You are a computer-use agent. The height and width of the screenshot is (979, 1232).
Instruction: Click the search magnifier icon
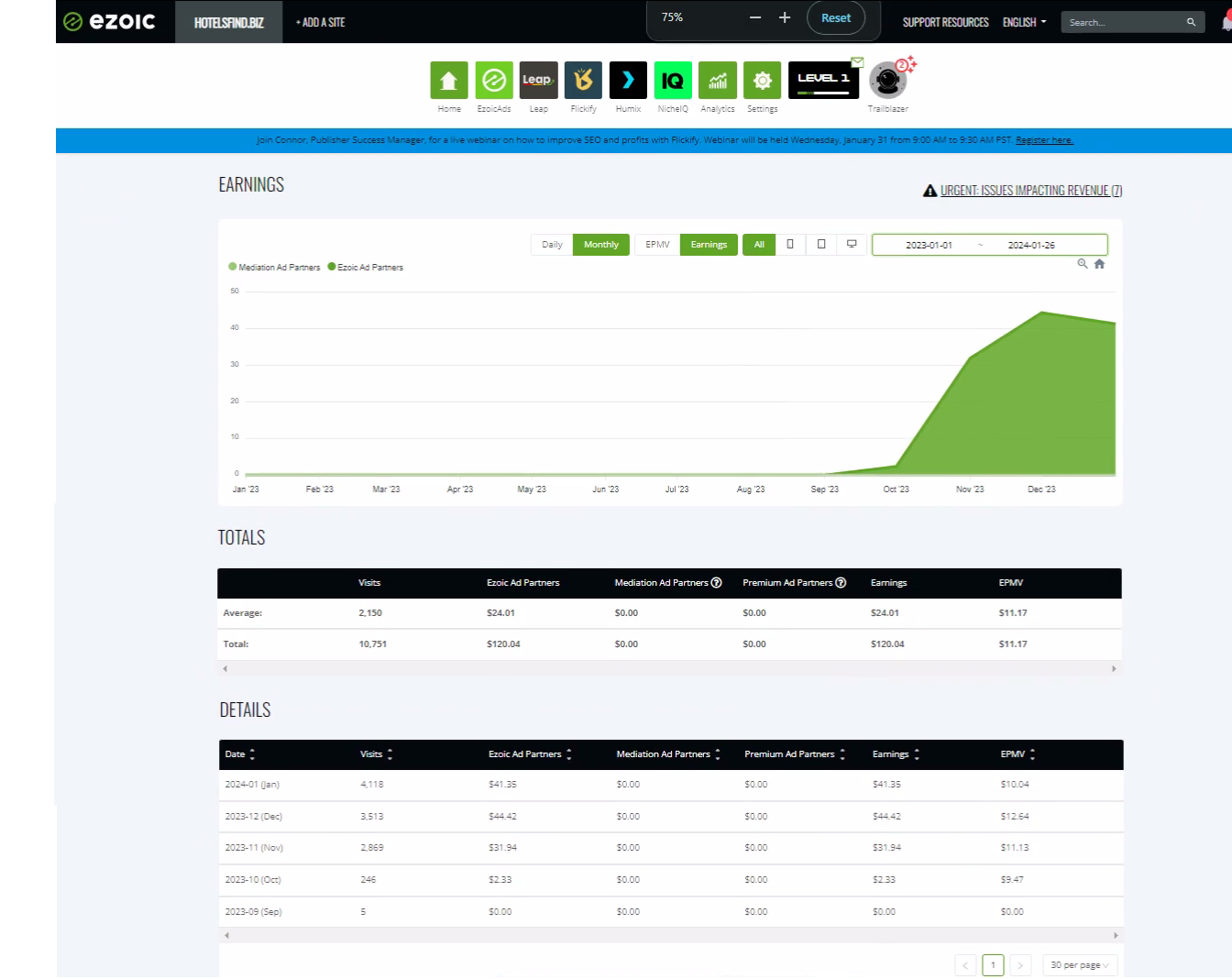(1191, 22)
